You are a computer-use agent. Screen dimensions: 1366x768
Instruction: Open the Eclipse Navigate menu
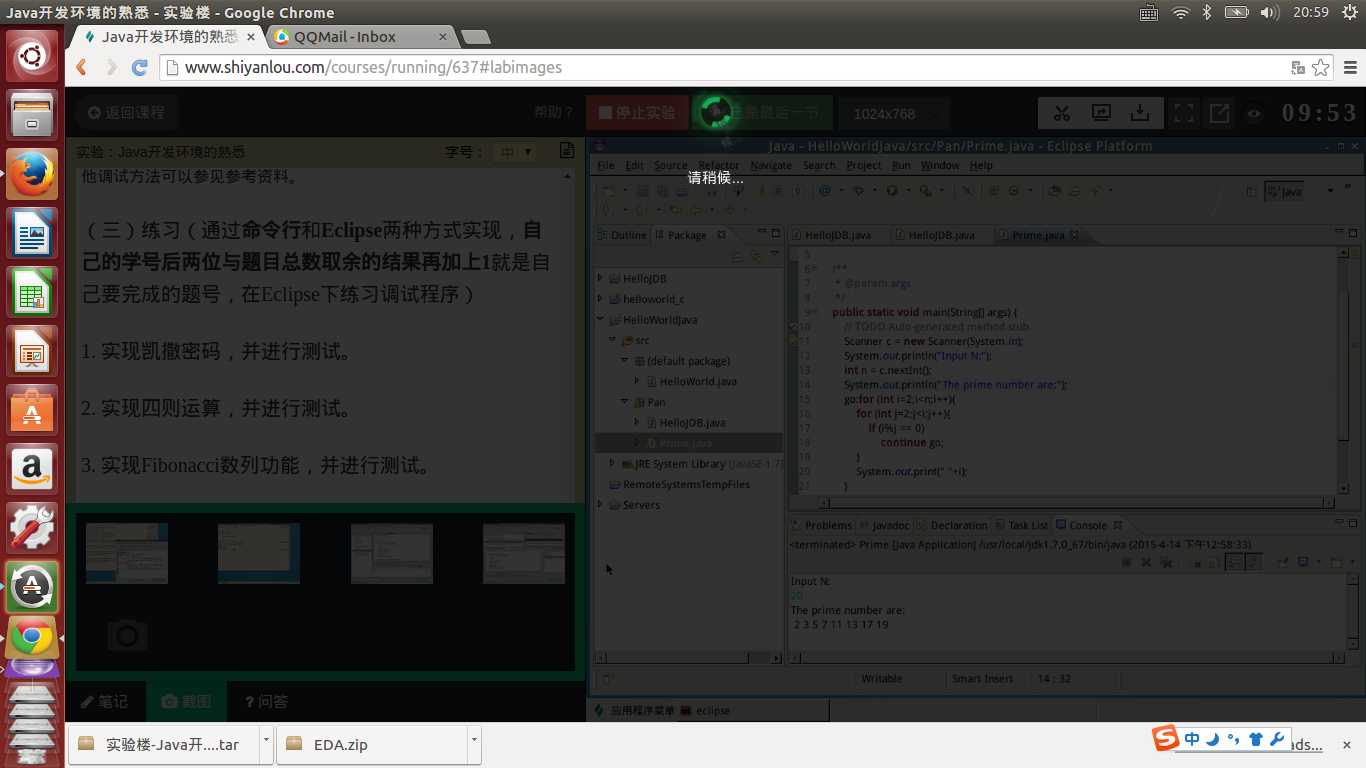pos(771,165)
